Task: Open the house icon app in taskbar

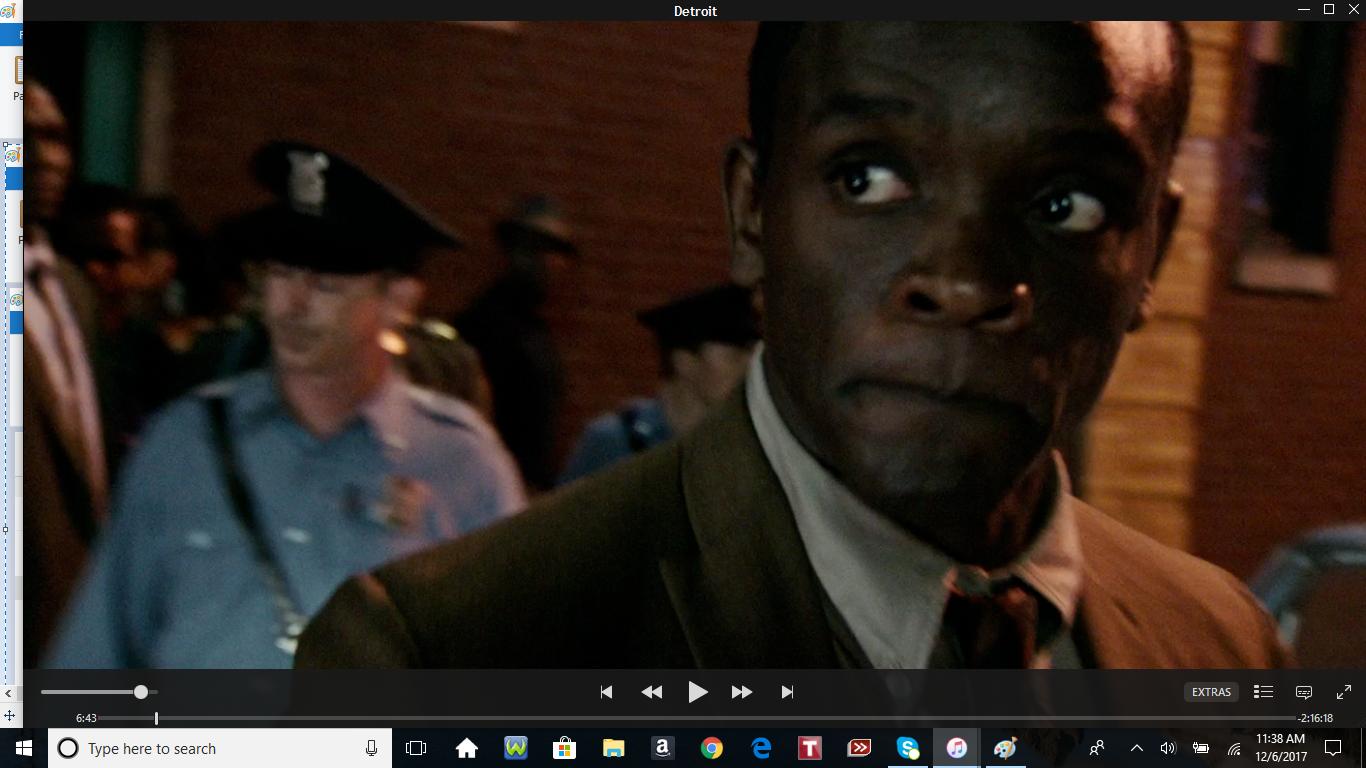Action: pos(466,748)
